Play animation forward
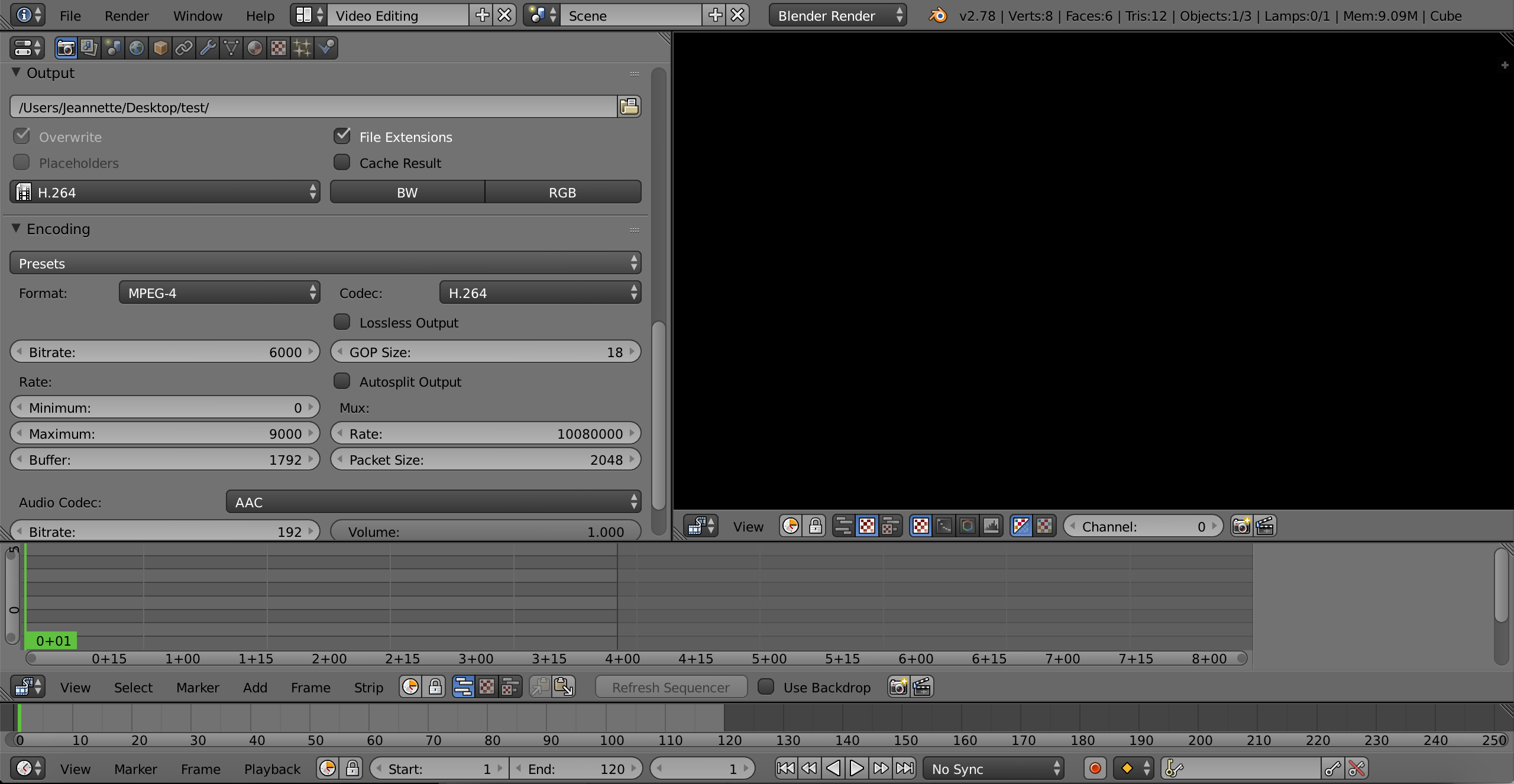This screenshot has width=1514, height=784. [856, 768]
